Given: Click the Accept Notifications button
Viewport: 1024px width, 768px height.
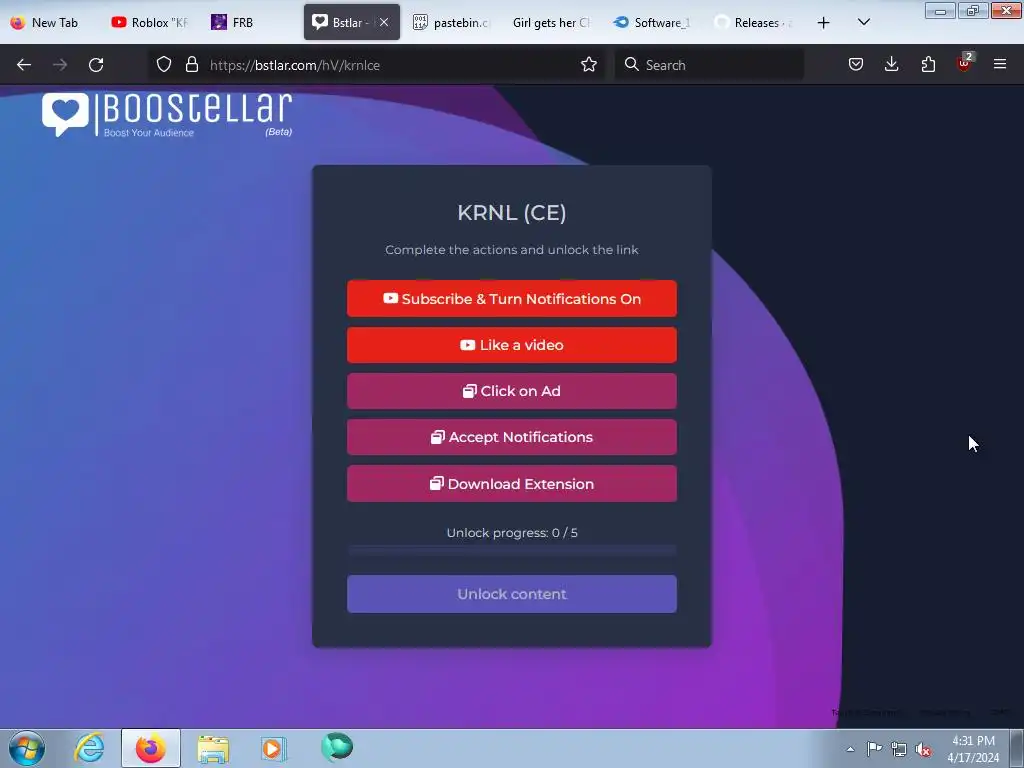Looking at the screenshot, I should pos(512,437).
